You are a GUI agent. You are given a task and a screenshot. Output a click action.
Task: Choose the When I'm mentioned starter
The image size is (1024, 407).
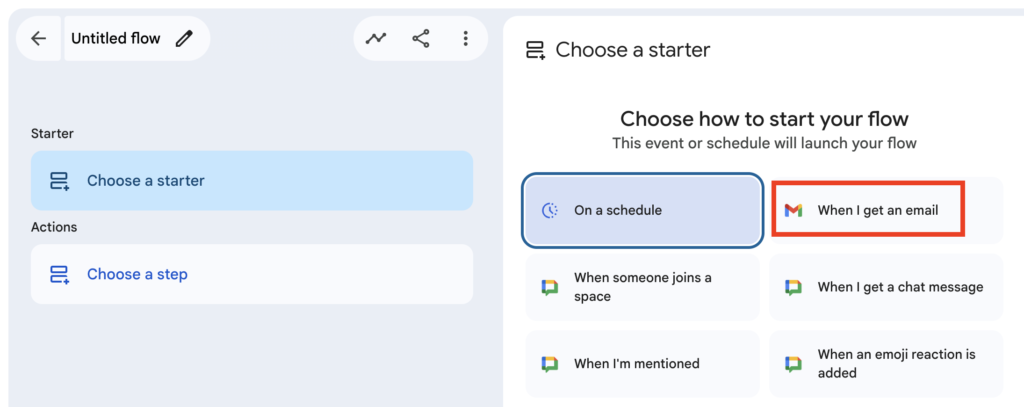pos(643,364)
